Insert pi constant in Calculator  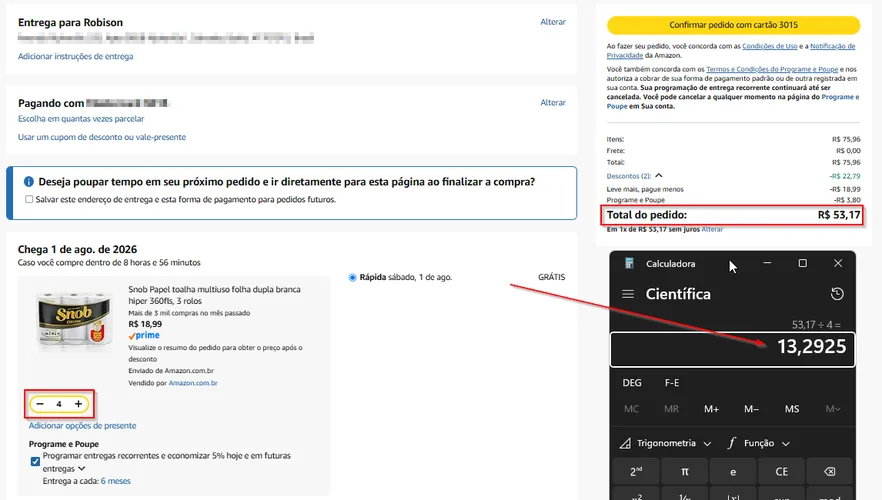685,472
